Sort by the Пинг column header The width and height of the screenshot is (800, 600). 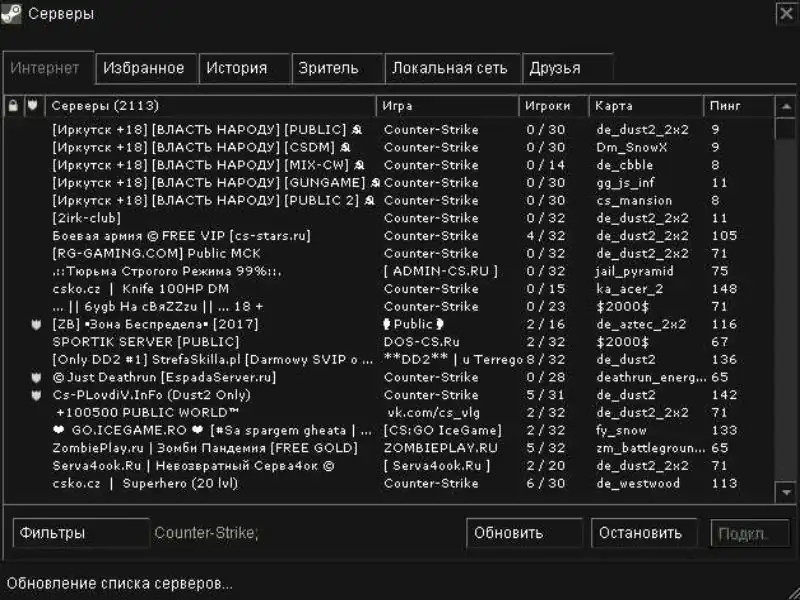(x=739, y=106)
